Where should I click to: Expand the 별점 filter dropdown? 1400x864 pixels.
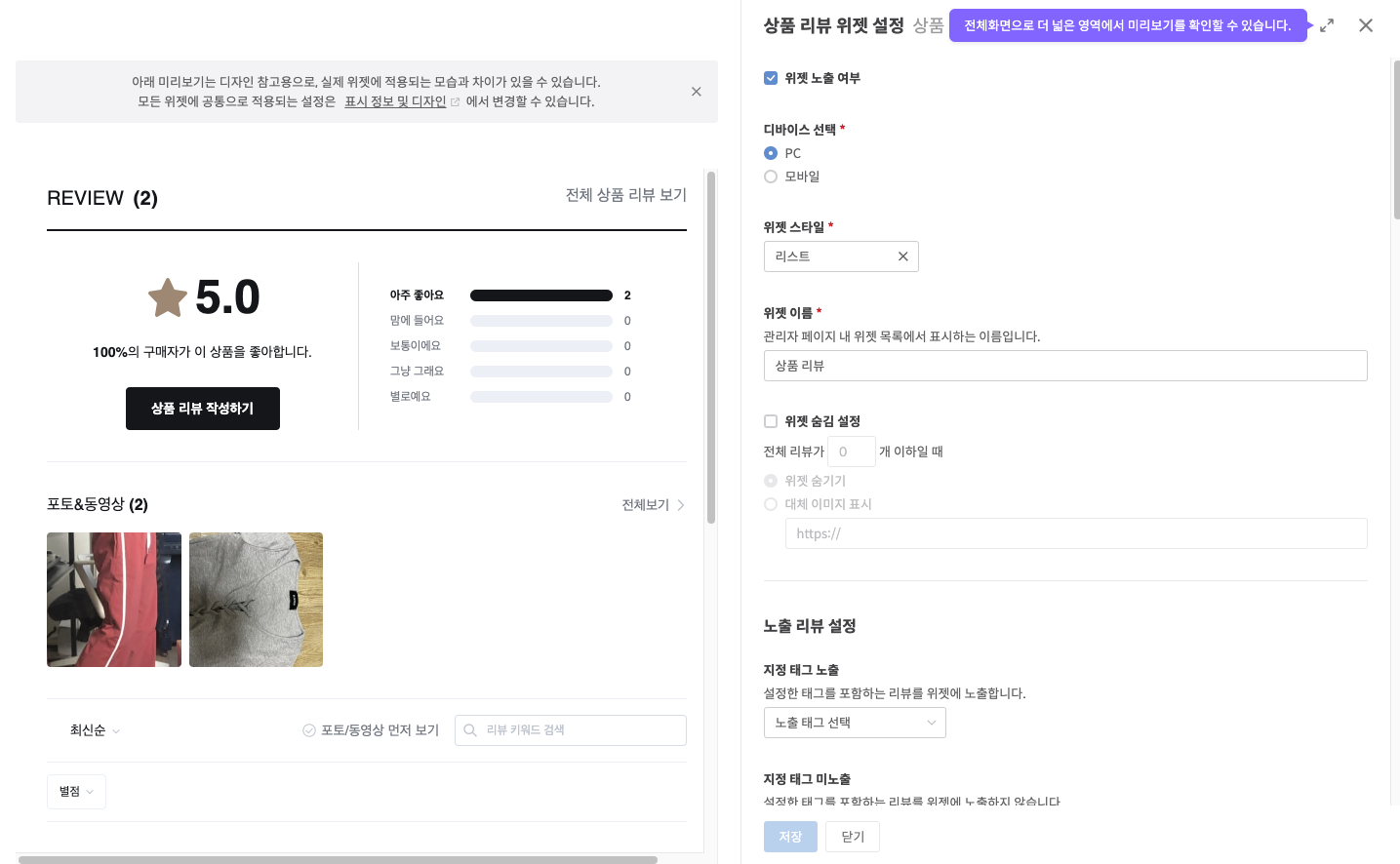76,792
